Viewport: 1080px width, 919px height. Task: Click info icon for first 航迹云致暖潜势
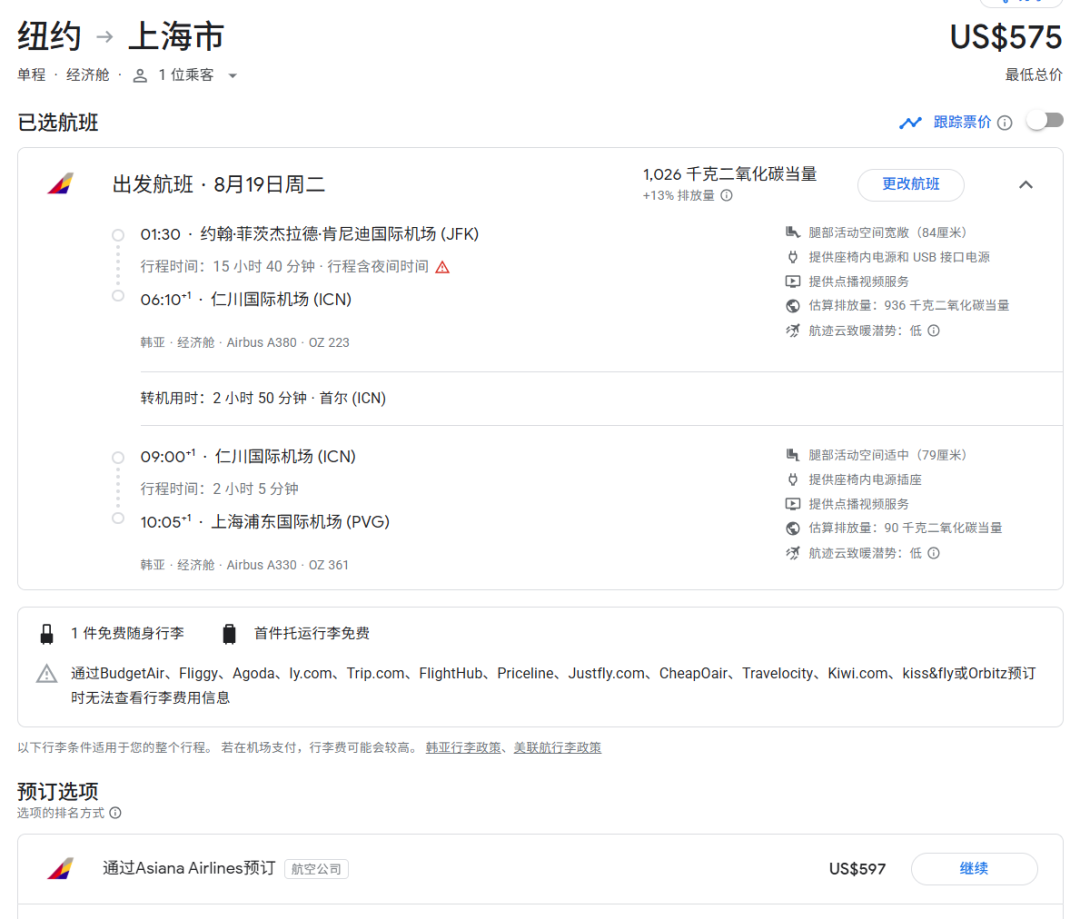coord(933,331)
